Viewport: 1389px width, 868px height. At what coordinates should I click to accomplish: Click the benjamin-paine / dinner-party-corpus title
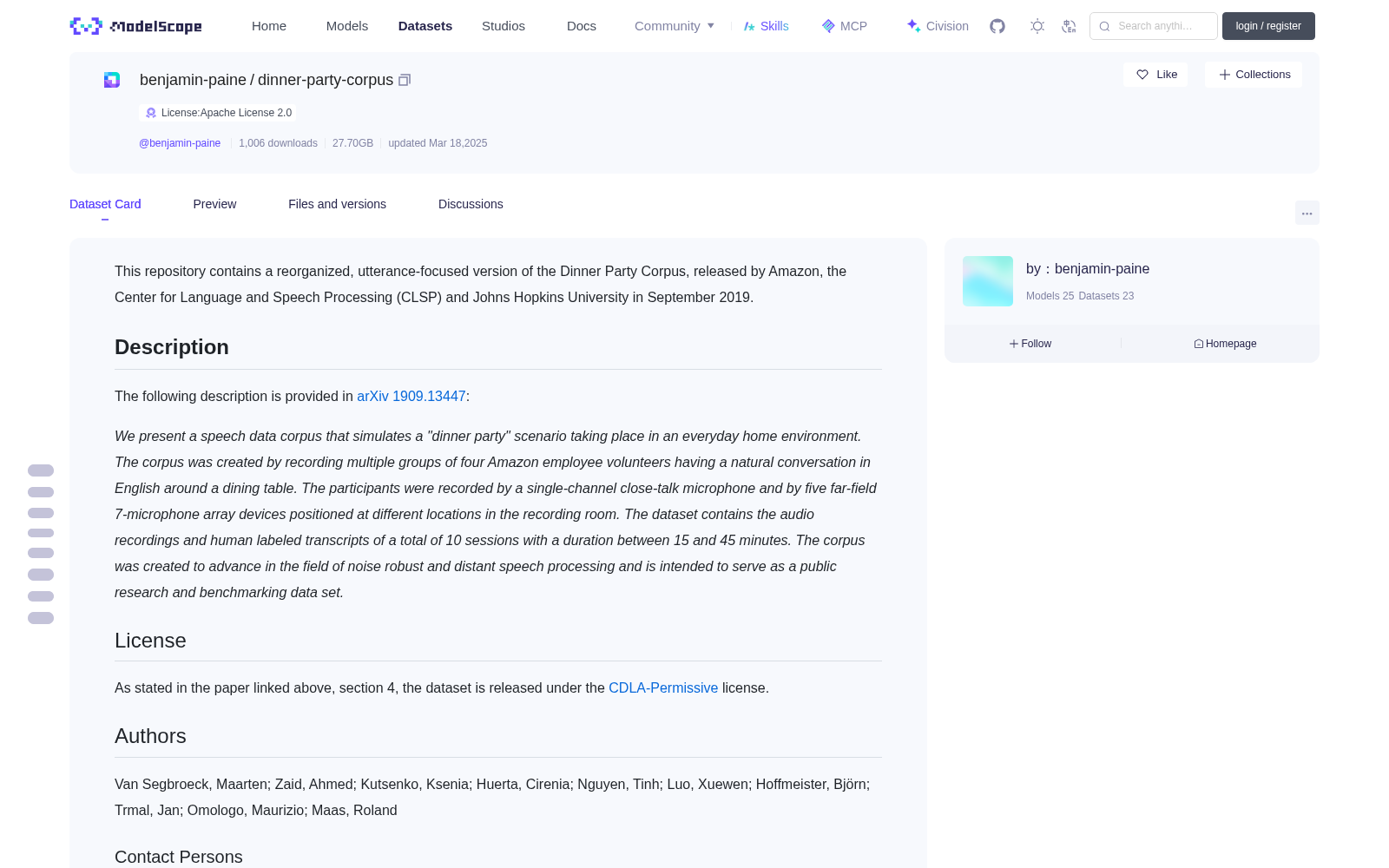(x=267, y=80)
